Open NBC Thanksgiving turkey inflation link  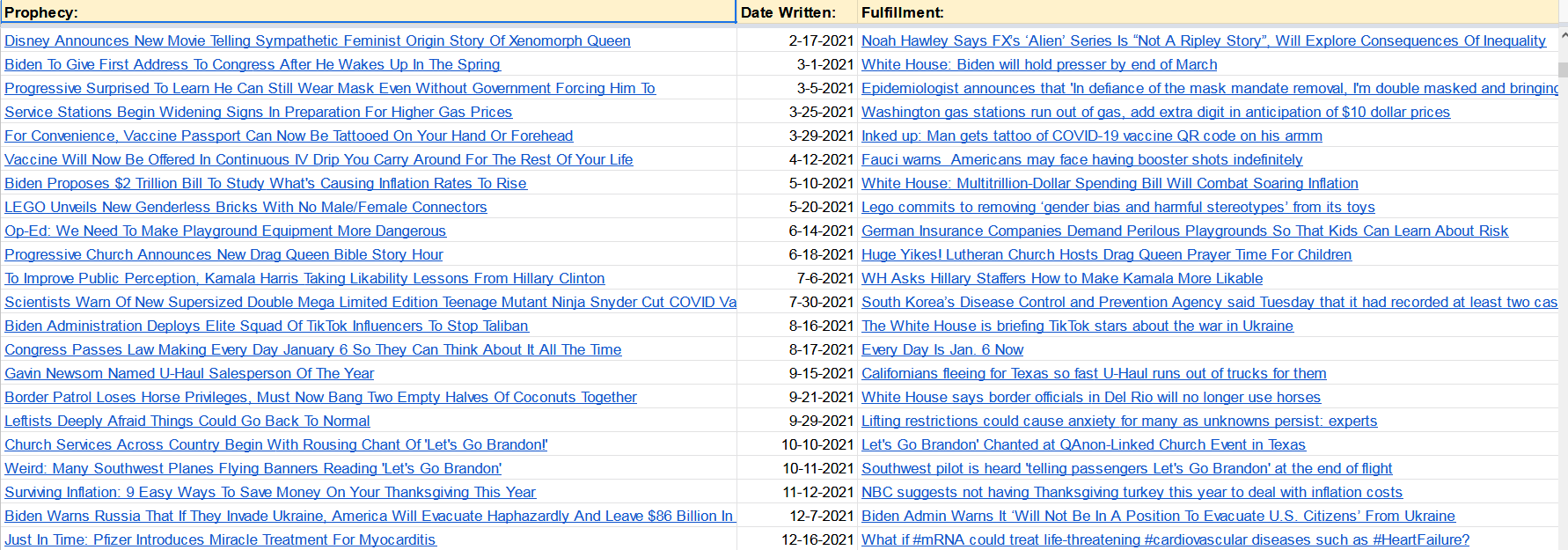tap(1132, 492)
